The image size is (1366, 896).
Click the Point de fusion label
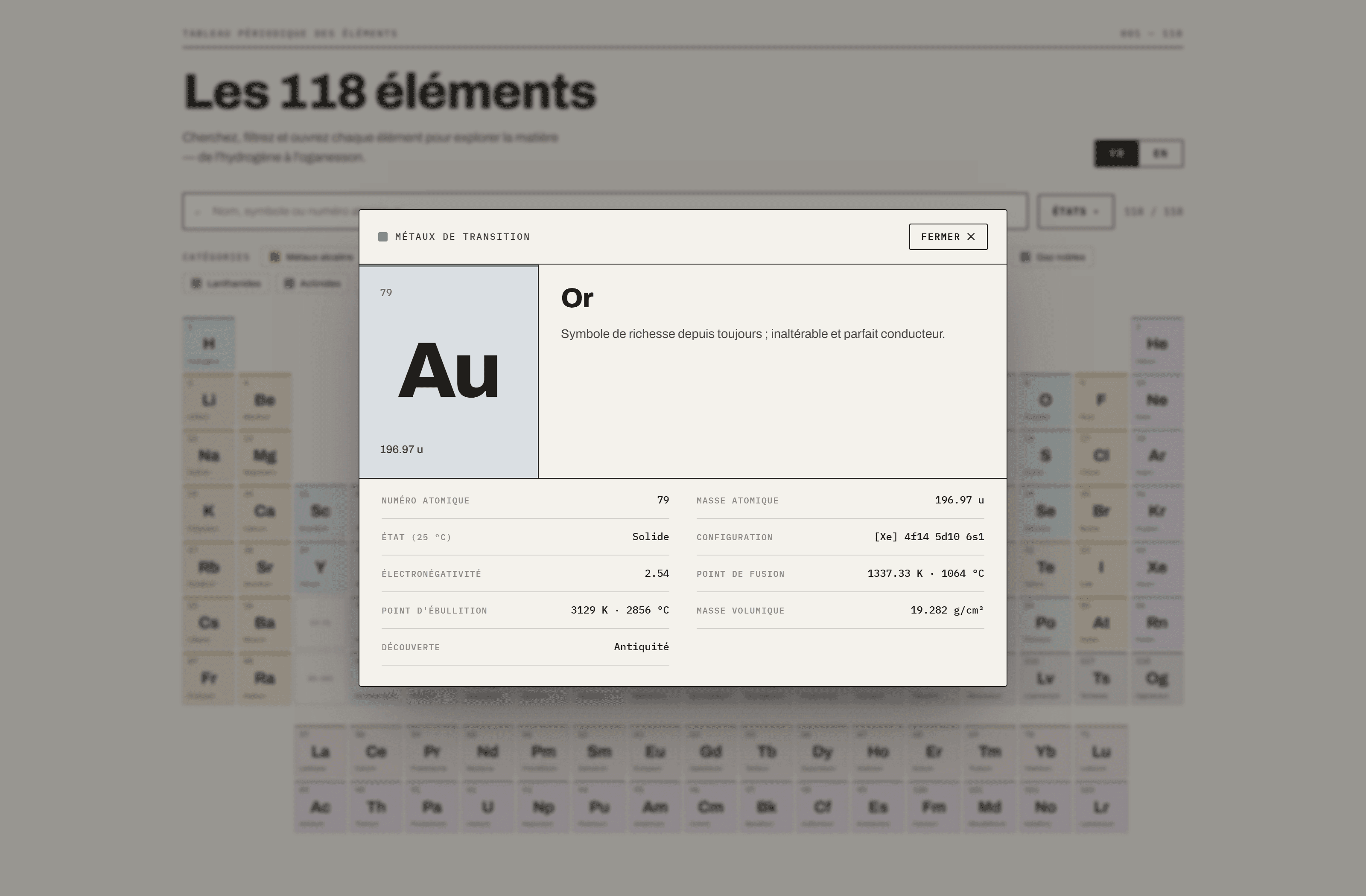tap(740, 574)
